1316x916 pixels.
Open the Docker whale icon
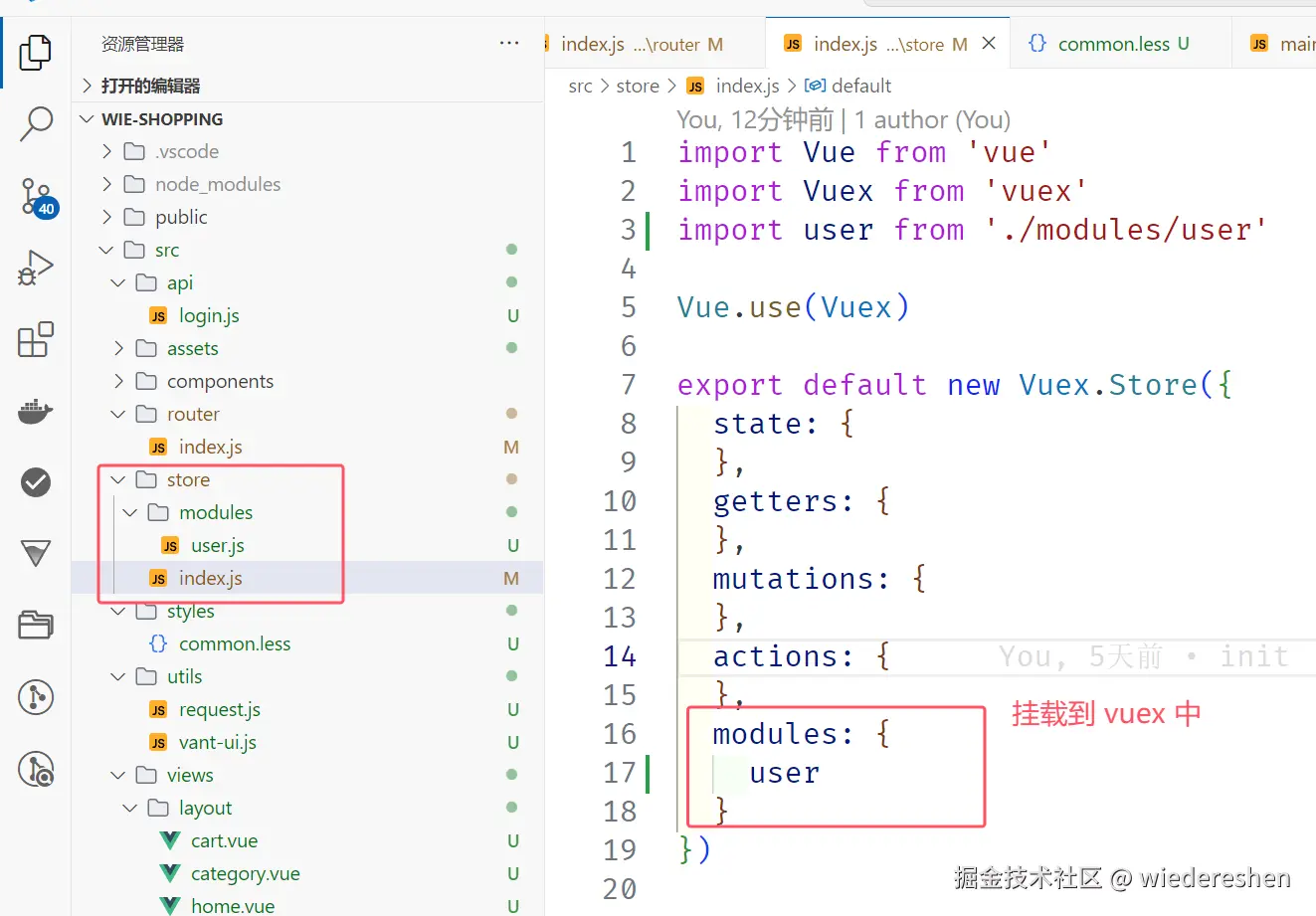point(36,411)
